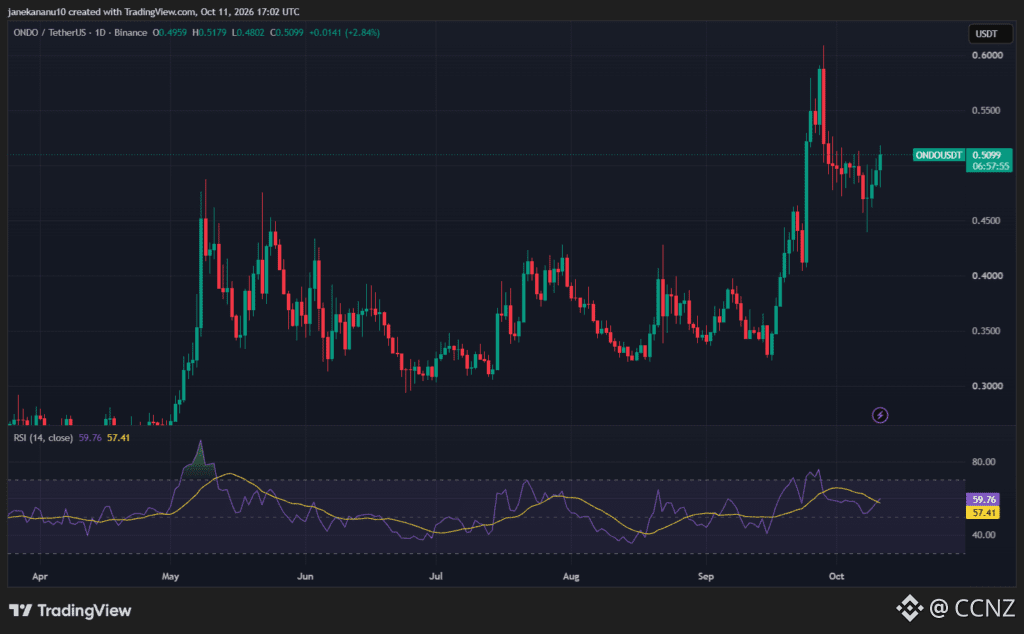Click the @ CCNZ watermark text
The image size is (1024, 634).
click(x=972, y=608)
